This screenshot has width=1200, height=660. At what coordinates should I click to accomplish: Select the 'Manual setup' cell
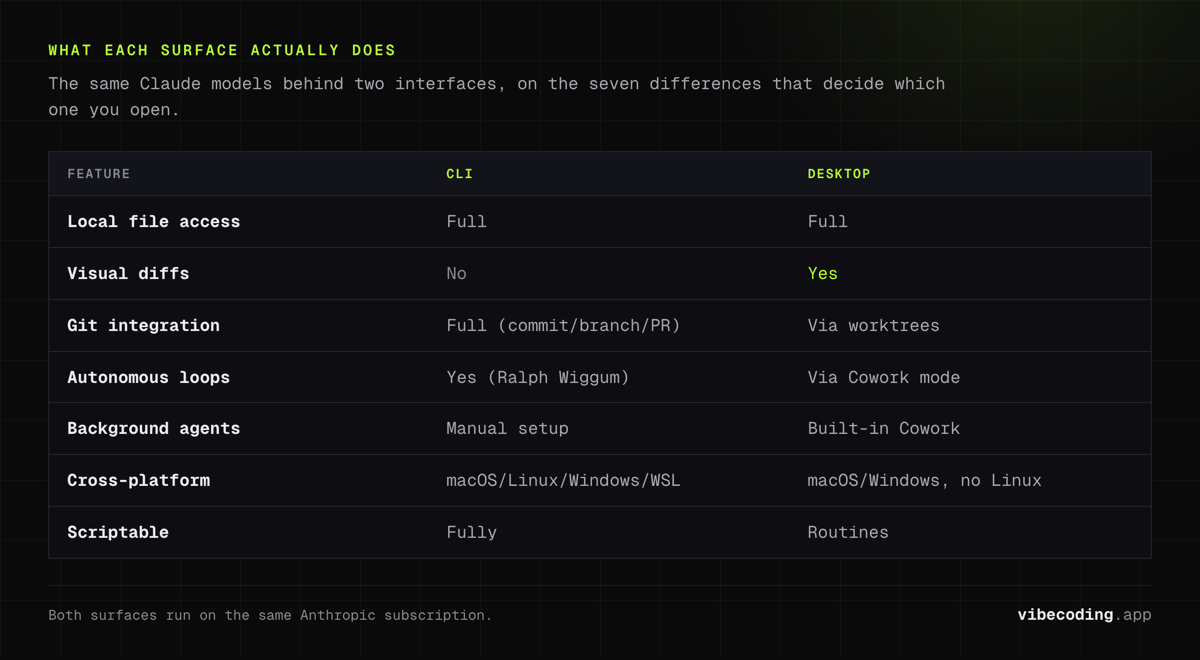[x=507, y=429]
